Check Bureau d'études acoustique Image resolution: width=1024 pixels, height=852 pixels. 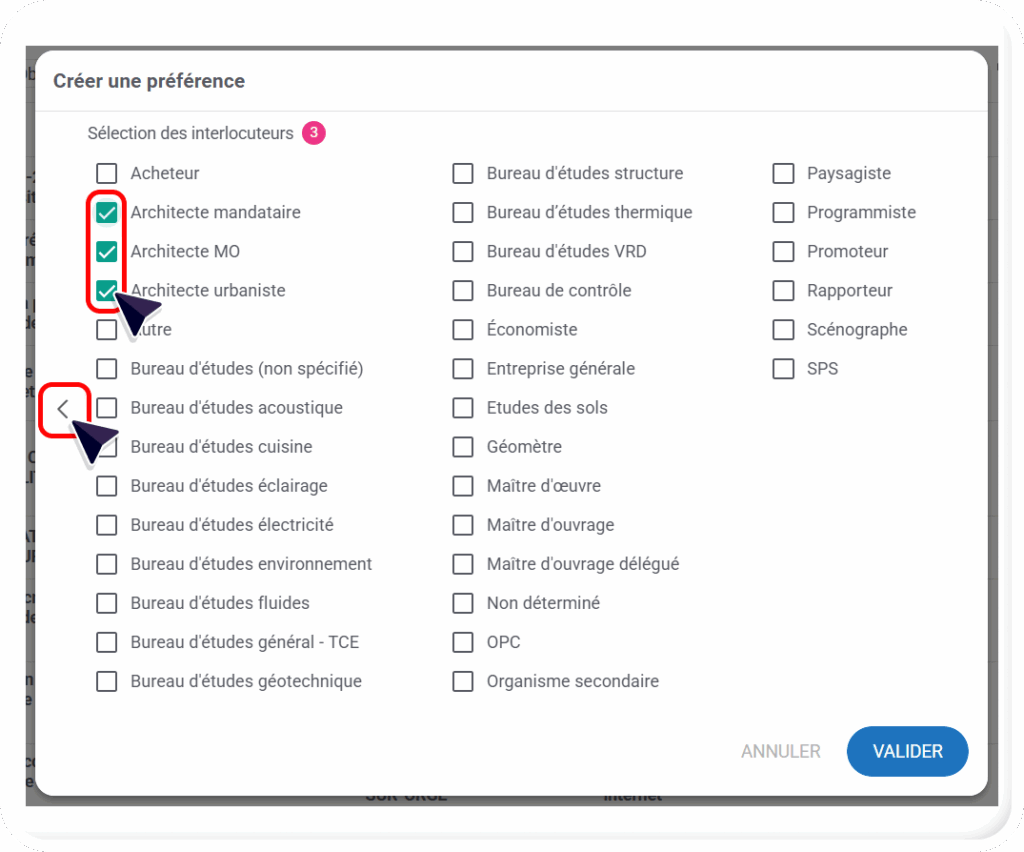pos(107,408)
